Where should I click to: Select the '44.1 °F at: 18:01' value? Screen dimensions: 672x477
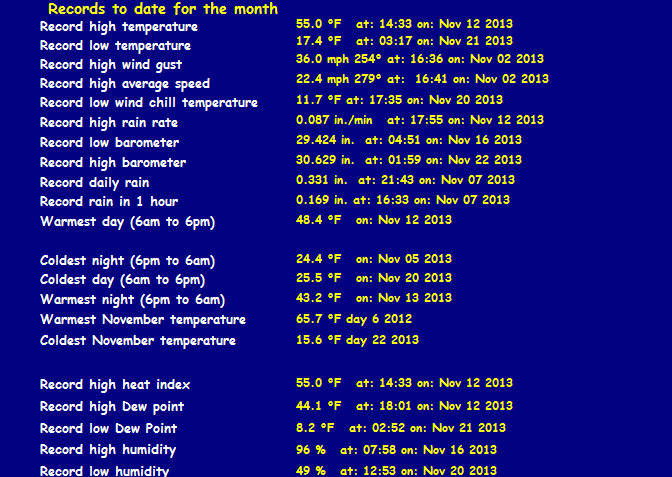pos(354,406)
